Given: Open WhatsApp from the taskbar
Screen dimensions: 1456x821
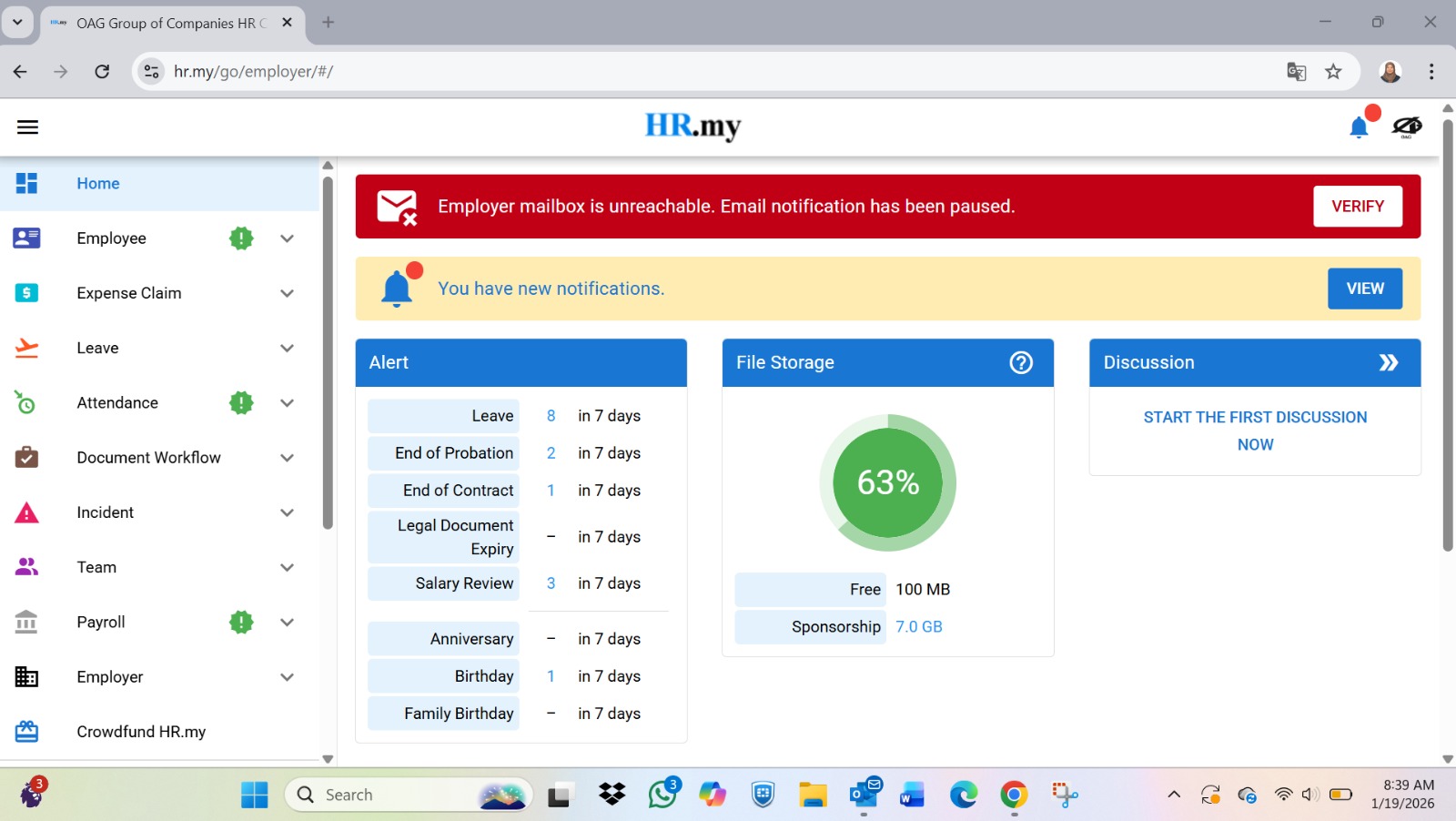Looking at the screenshot, I should [662, 795].
